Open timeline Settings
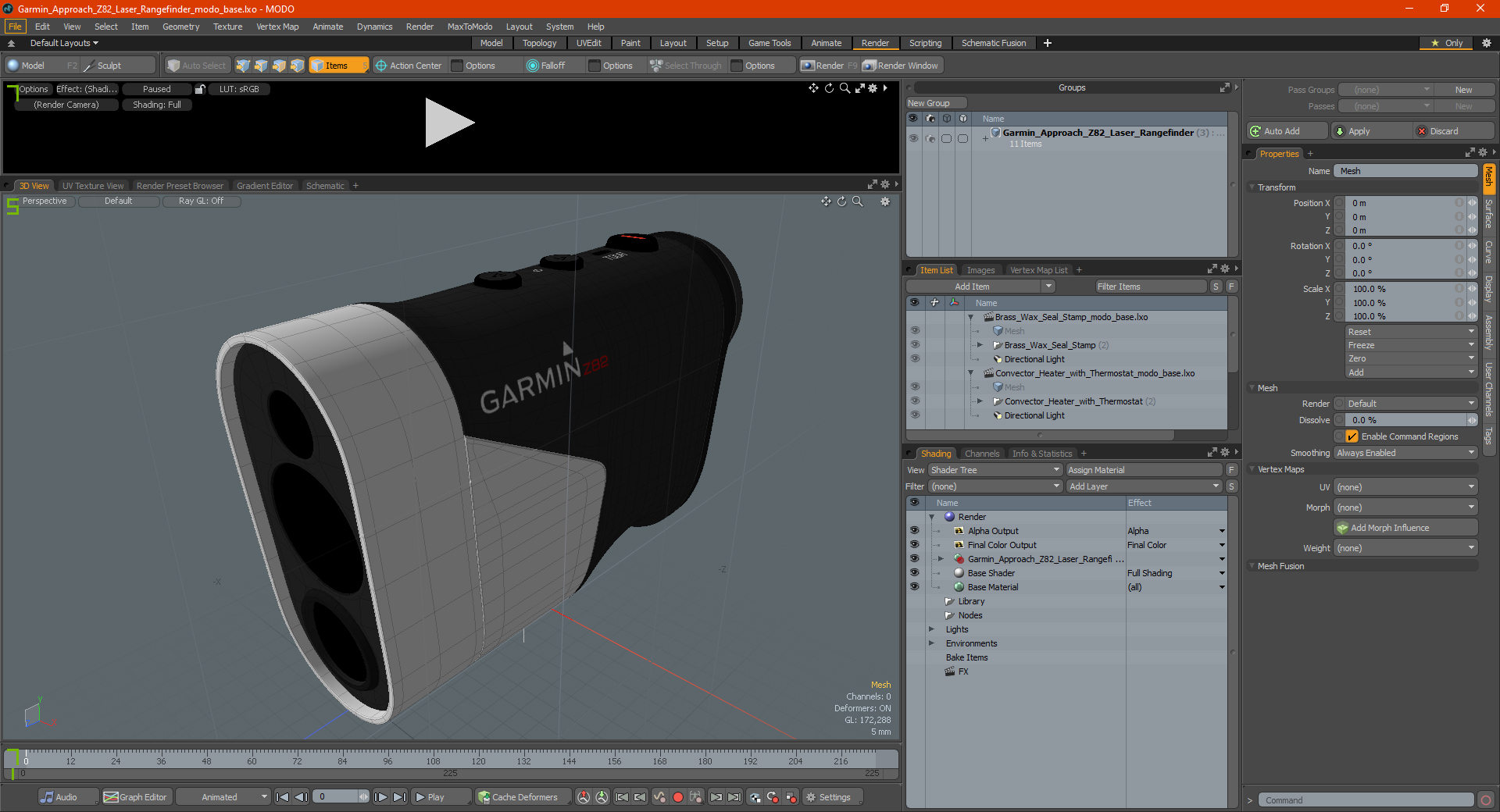Screen dimensions: 1500x812 (834, 797)
